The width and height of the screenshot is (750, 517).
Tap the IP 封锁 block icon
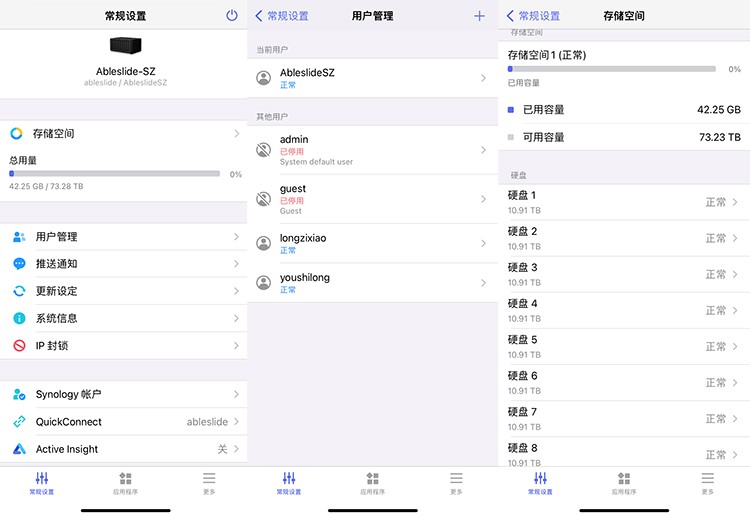[x=19, y=345]
